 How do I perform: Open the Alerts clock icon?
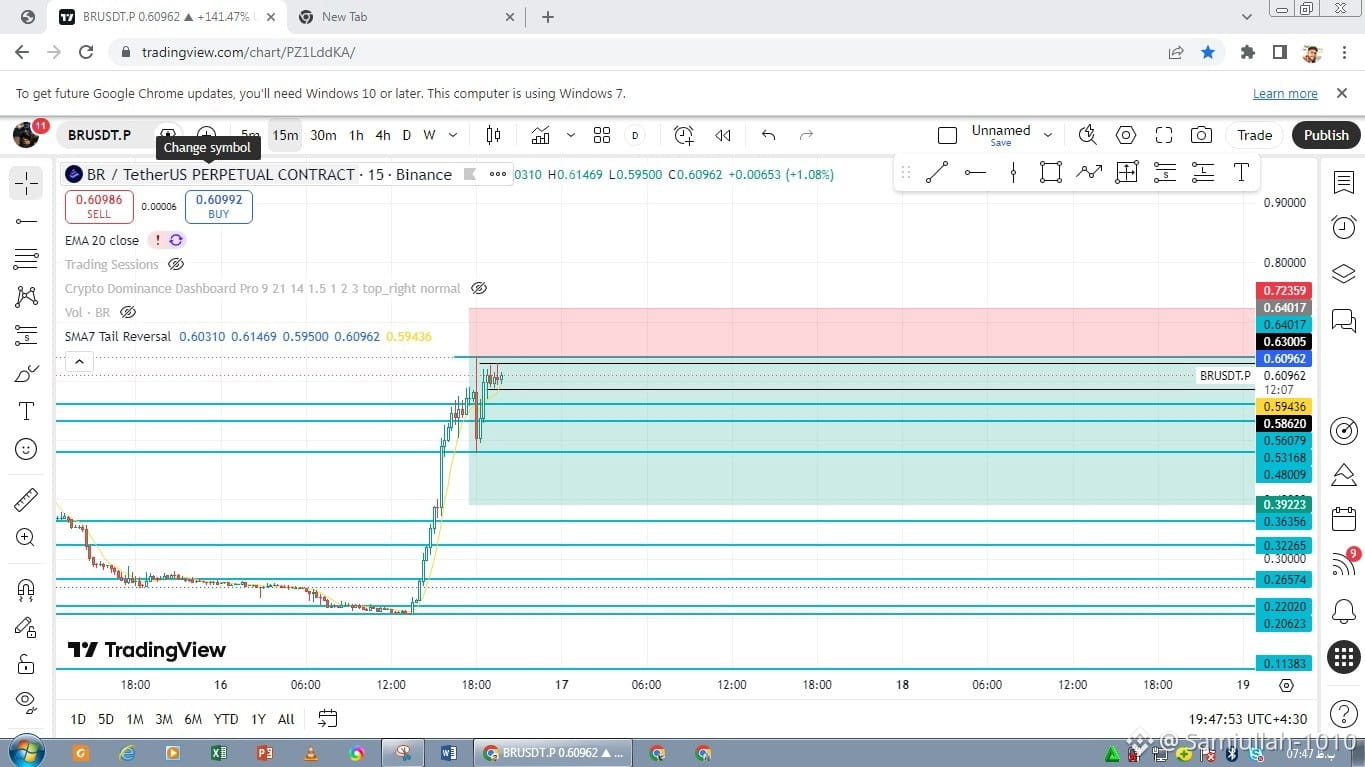tap(1343, 227)
